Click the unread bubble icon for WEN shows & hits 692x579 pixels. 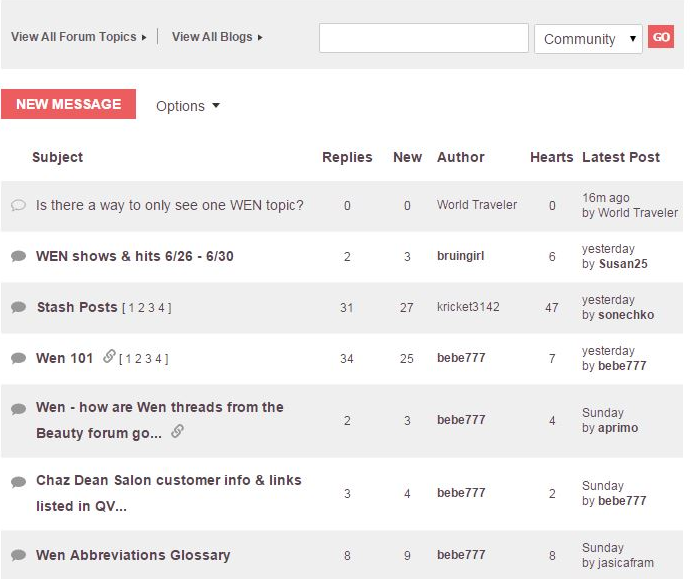pyautogui.click(x=18, y=256)
